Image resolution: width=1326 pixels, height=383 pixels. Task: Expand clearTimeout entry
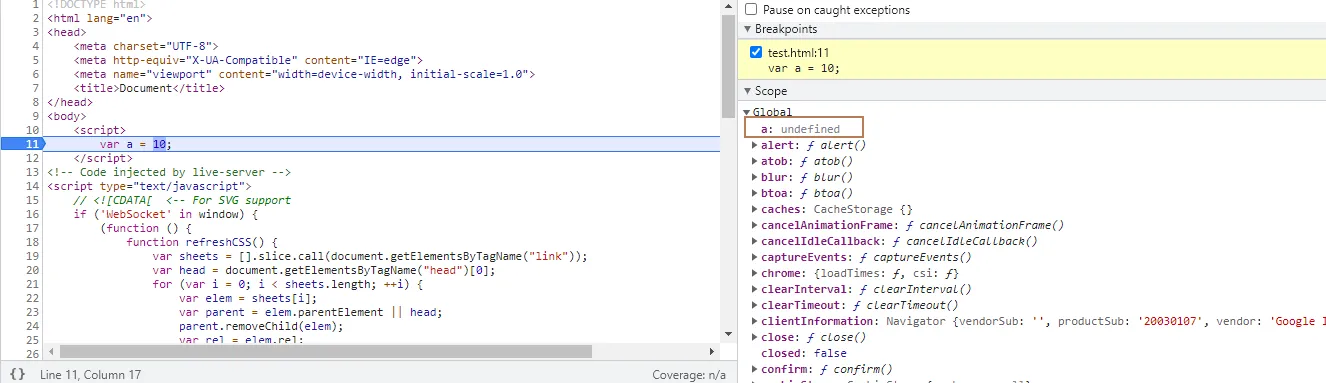click(755, 305)
